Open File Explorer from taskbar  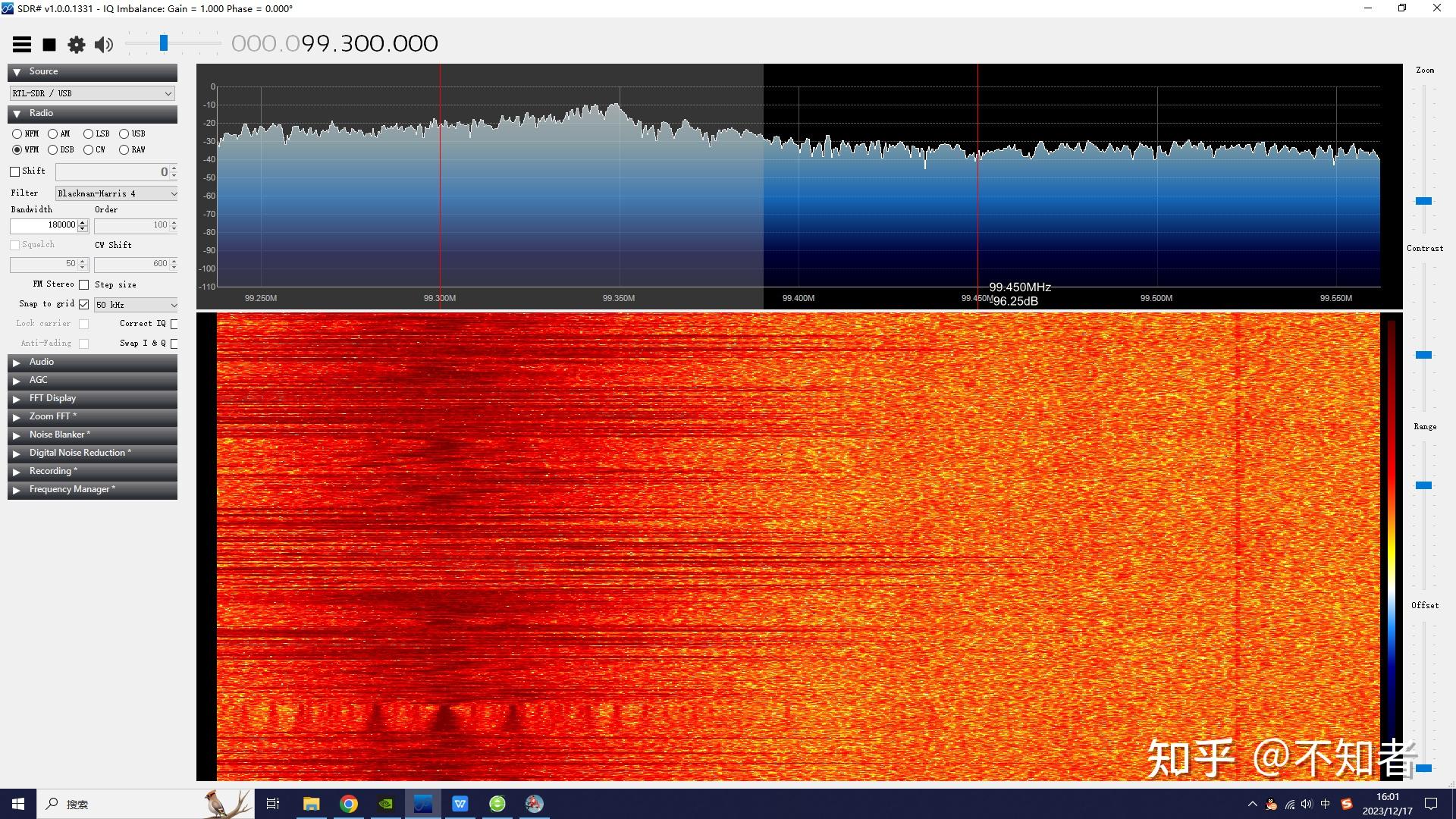pos(312,804)
